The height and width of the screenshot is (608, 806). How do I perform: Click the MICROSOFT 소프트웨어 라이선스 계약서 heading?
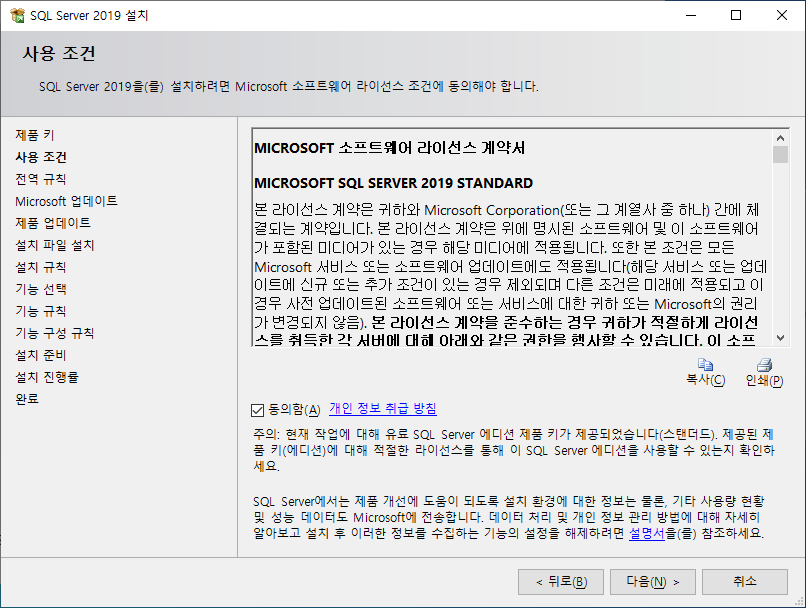pyautogui.click(x=390, y=148)
